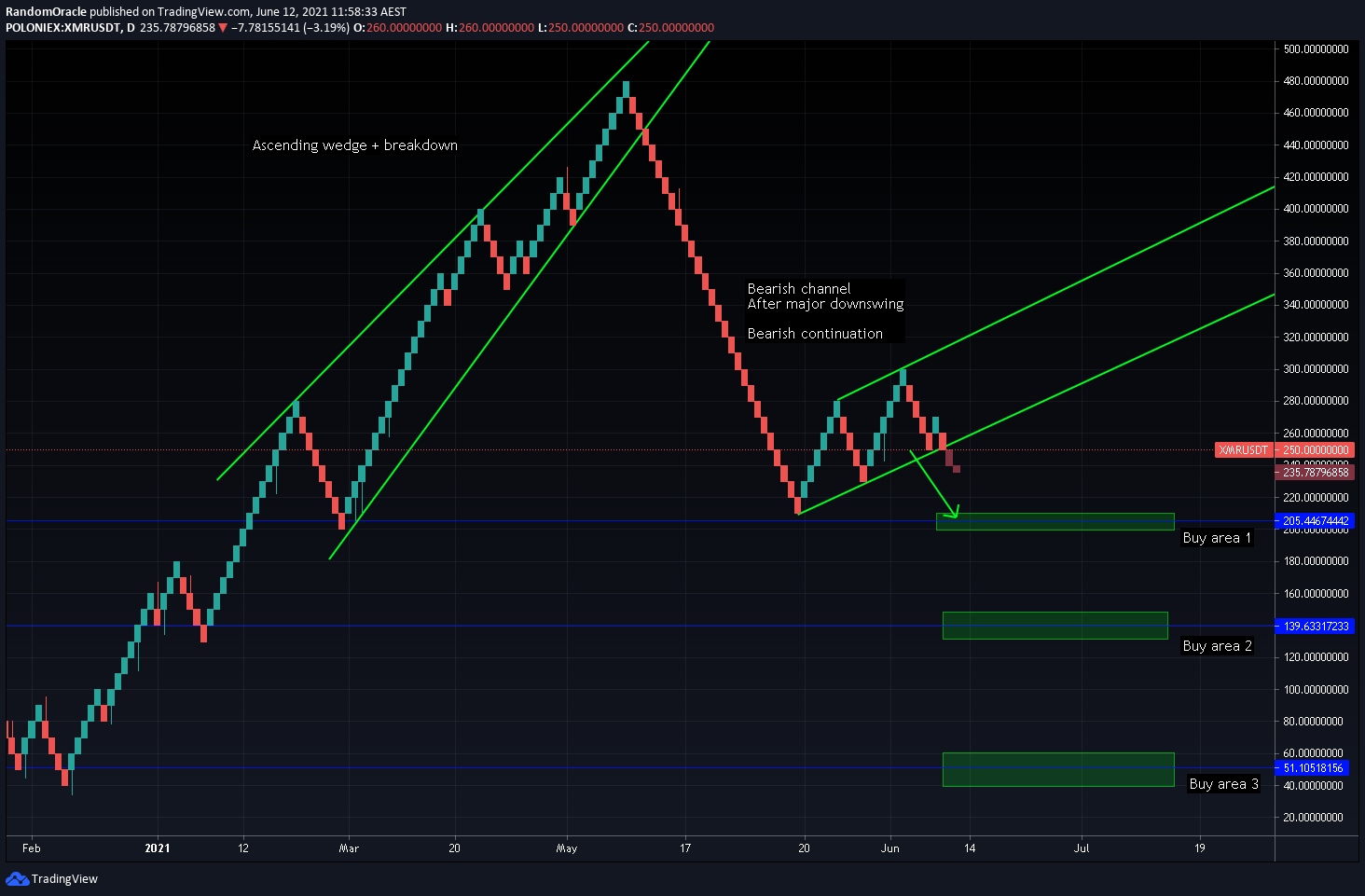Select the green Buy area 3 rectangle
The height and width of the screenshot is (896, 1365).
click(x=1058, y=770)
